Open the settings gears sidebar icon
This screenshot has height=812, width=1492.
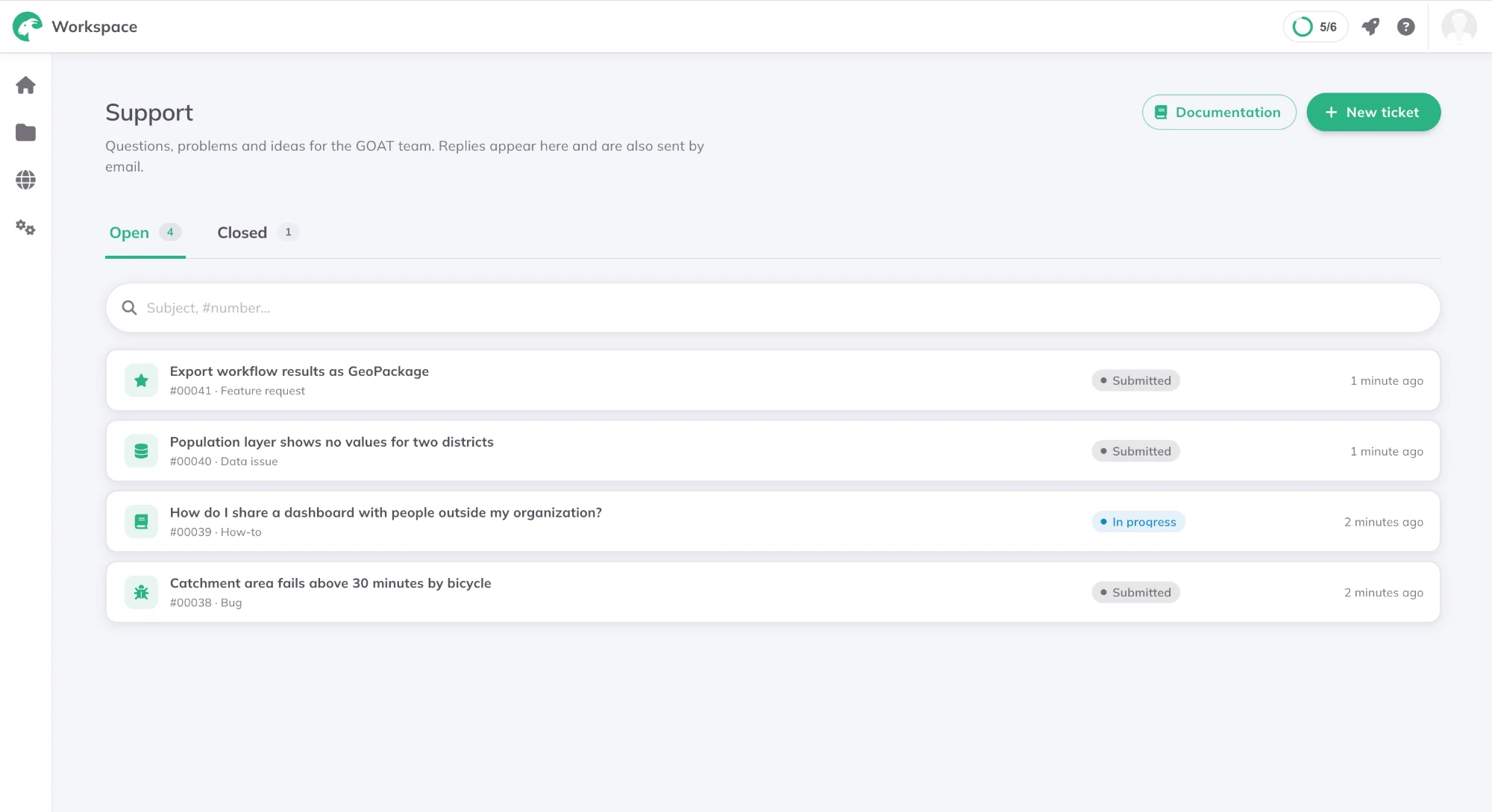pos(25,227)
